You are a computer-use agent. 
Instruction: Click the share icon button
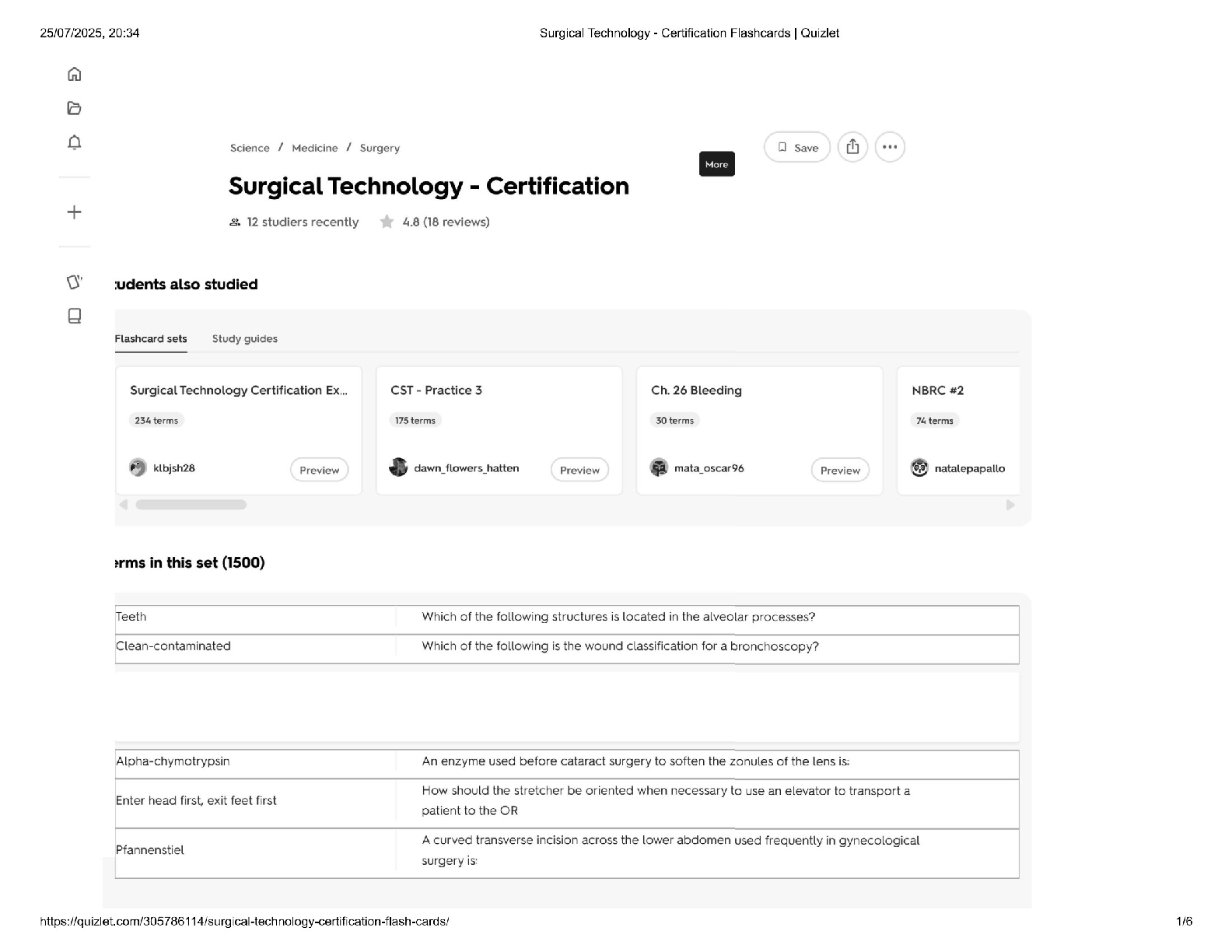coord(852,147)
